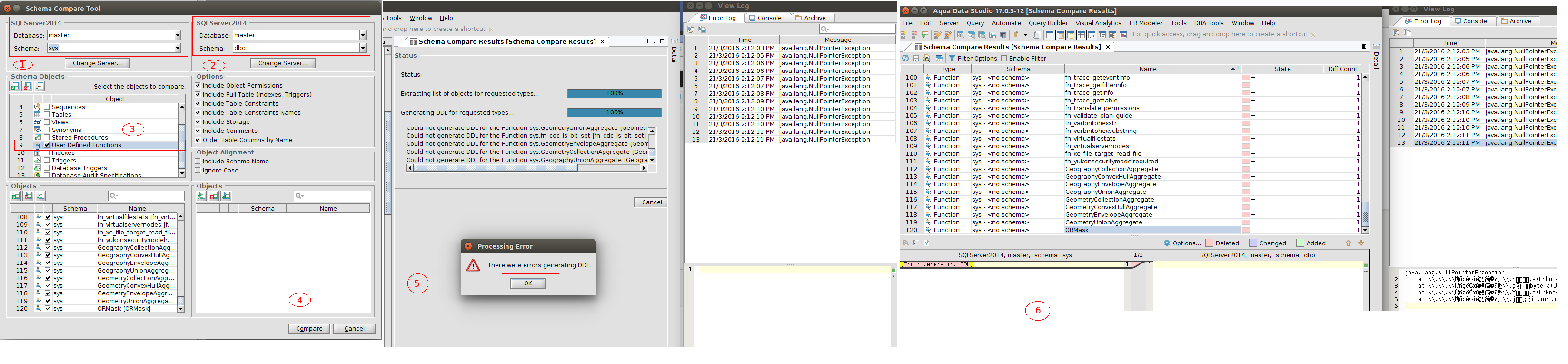
Task: Deselect all objects above the sys objects list
Action: [28, 196]
